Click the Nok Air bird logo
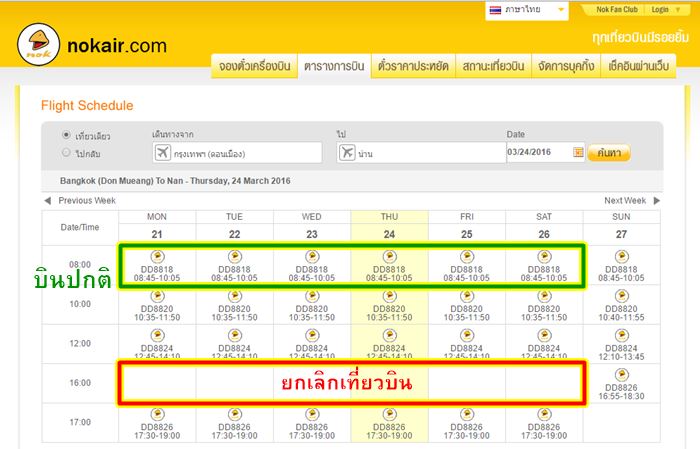700x449 pixels. coord(38,45)
